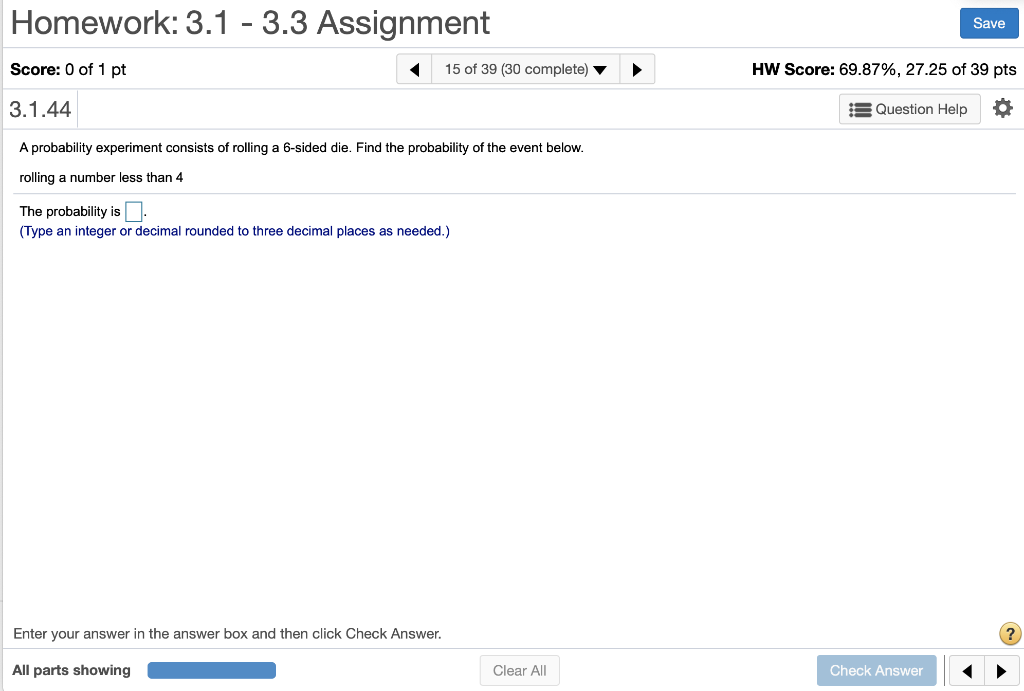Image resolution: width=1024 pixels, height=691 pixels.
Task: Click the left arrow to go to previous question
Action: (x=414, y=69)
